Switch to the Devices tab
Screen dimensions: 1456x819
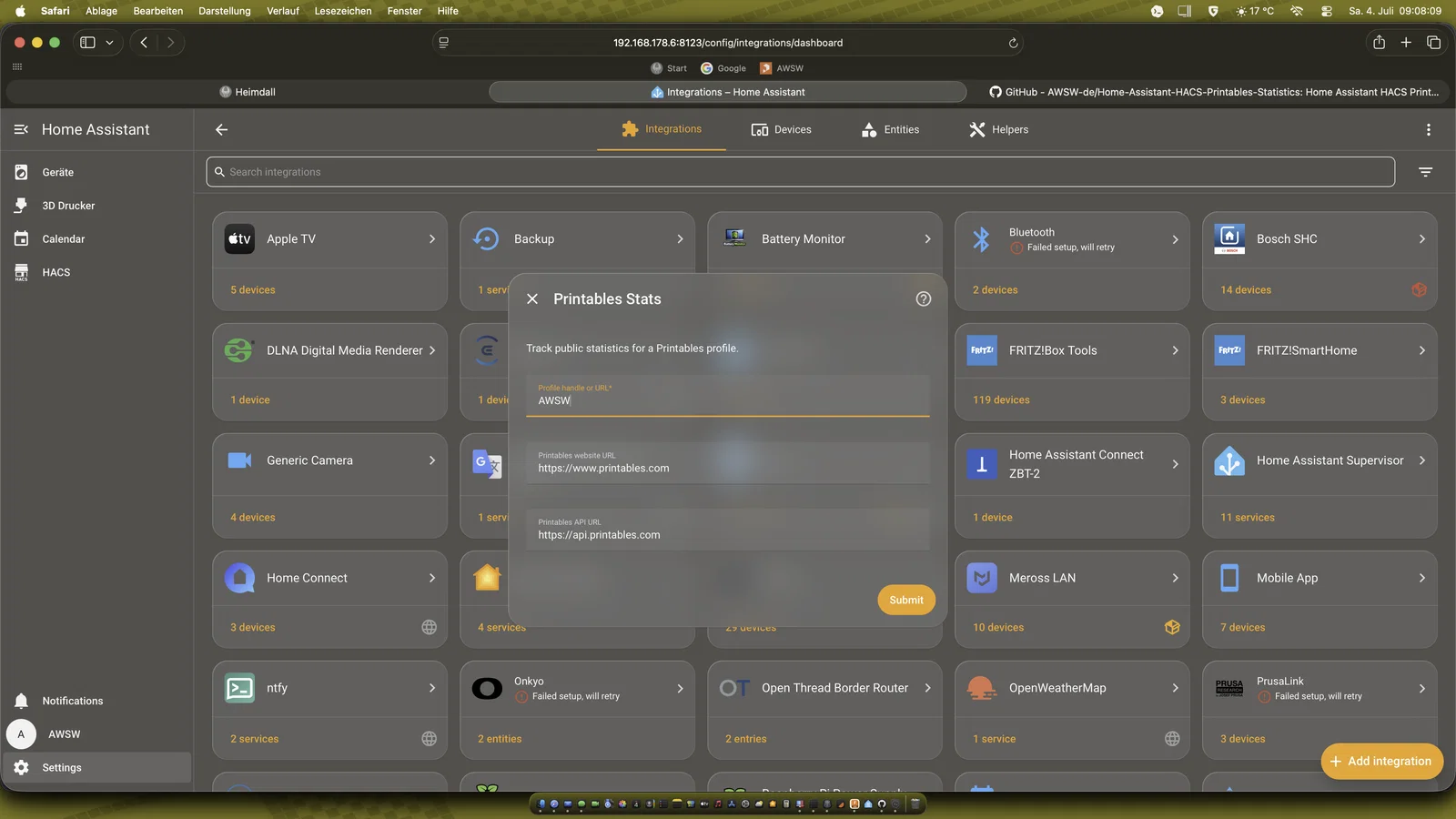(781, 130)
